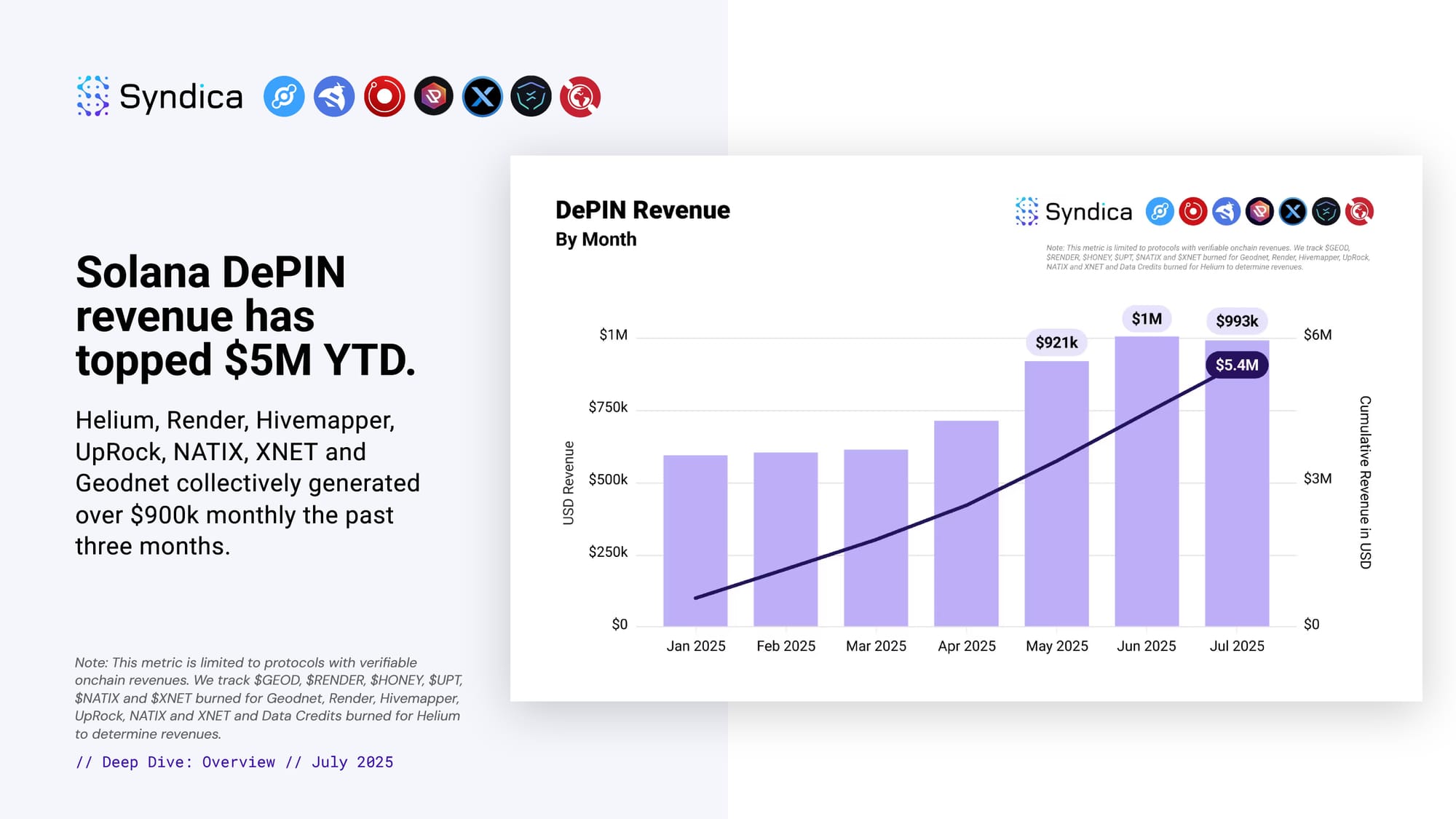Click the DePIN Revenue chart title
The width and height of the screenshot is (1456, 819).
[x=642, y=210]
